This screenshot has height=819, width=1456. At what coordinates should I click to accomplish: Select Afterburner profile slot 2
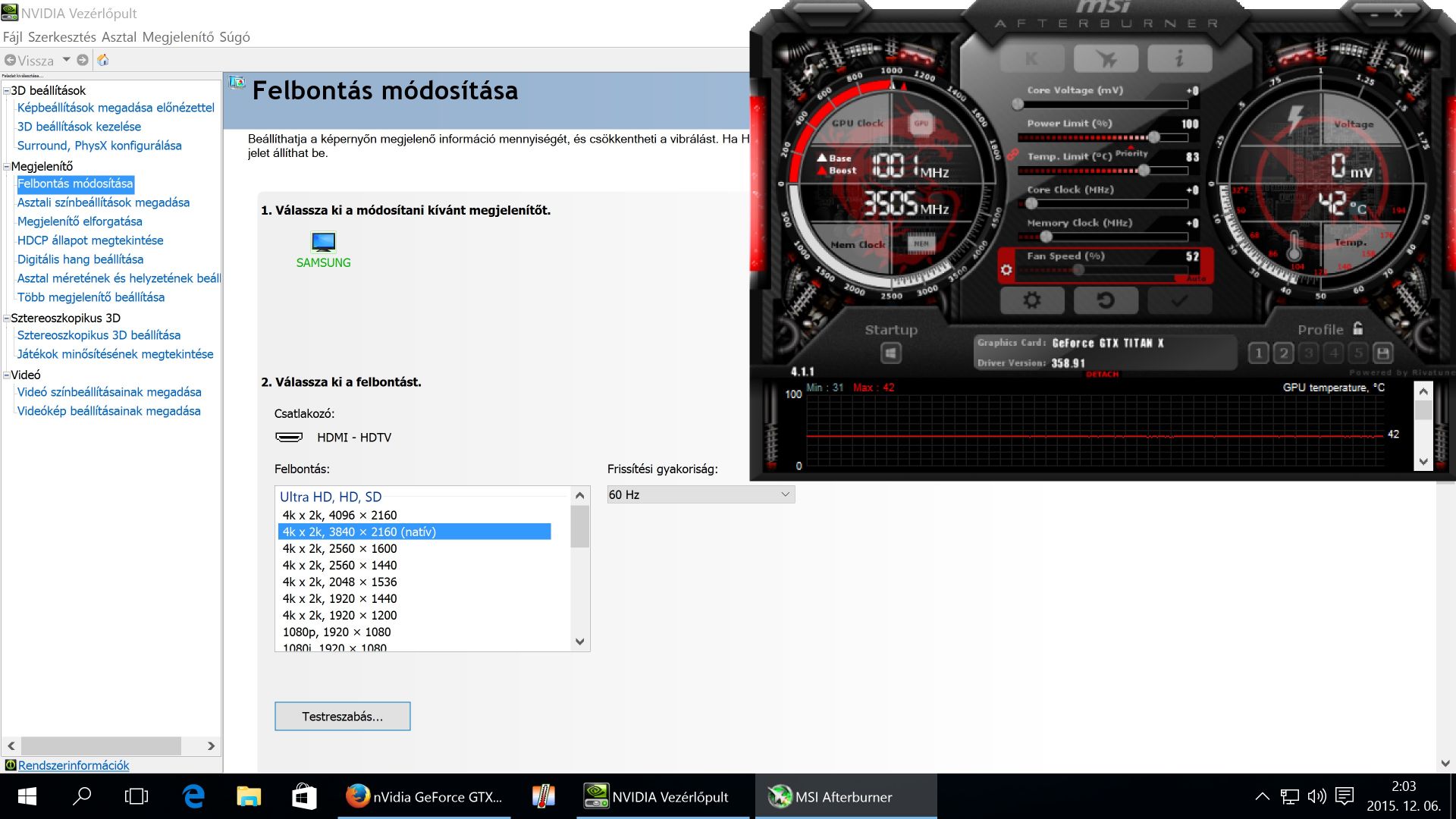[1284, 353]
